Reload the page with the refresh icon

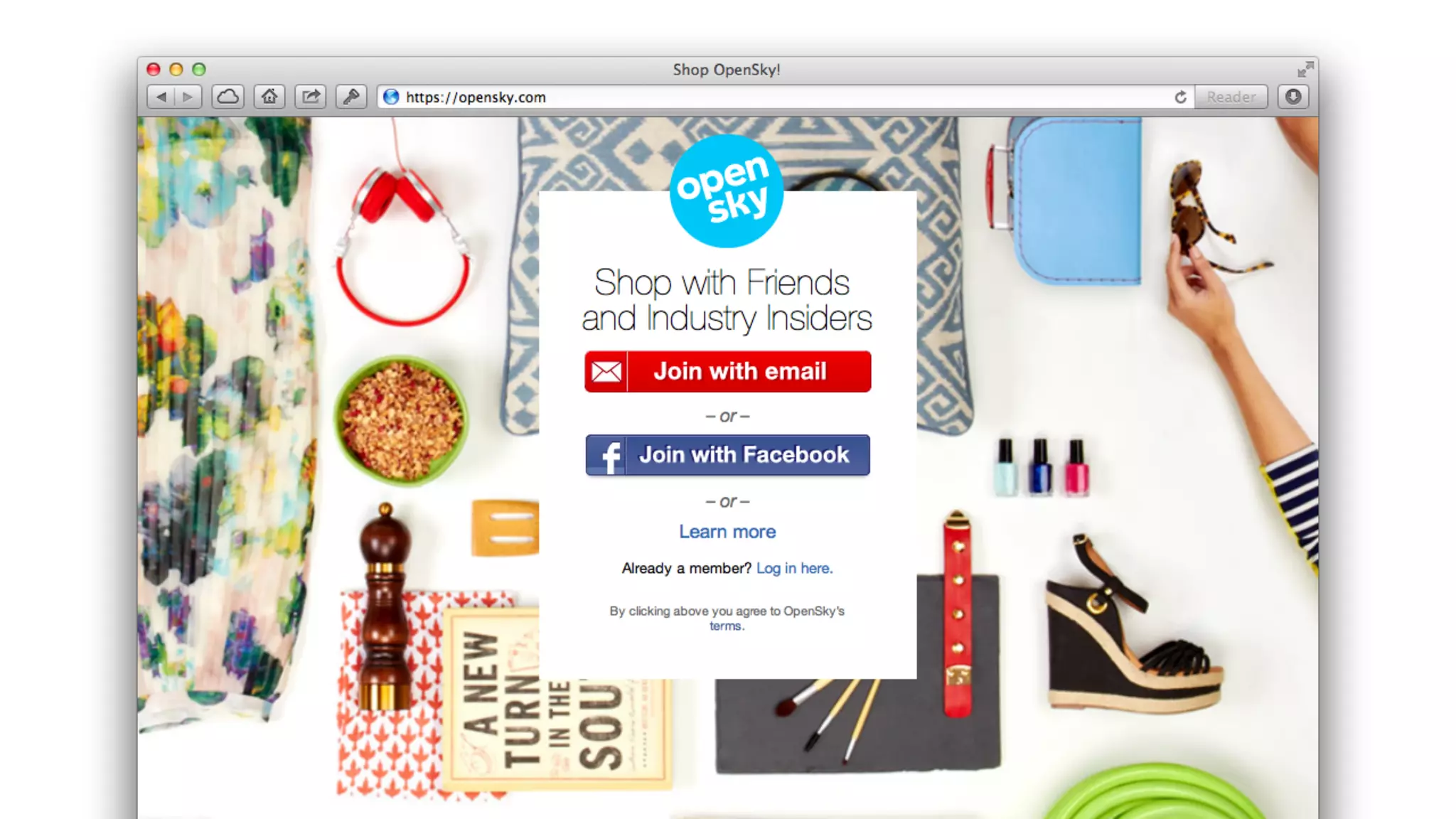[1180, 97]
